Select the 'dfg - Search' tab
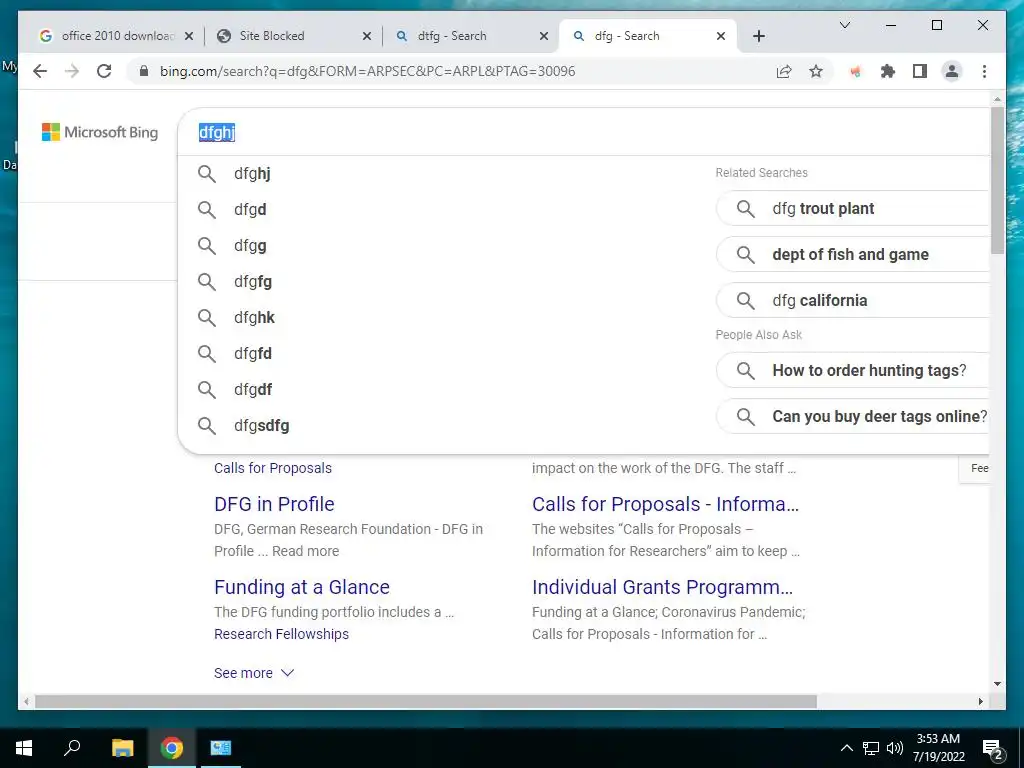The image size is (1024, 768). (647, 36)
